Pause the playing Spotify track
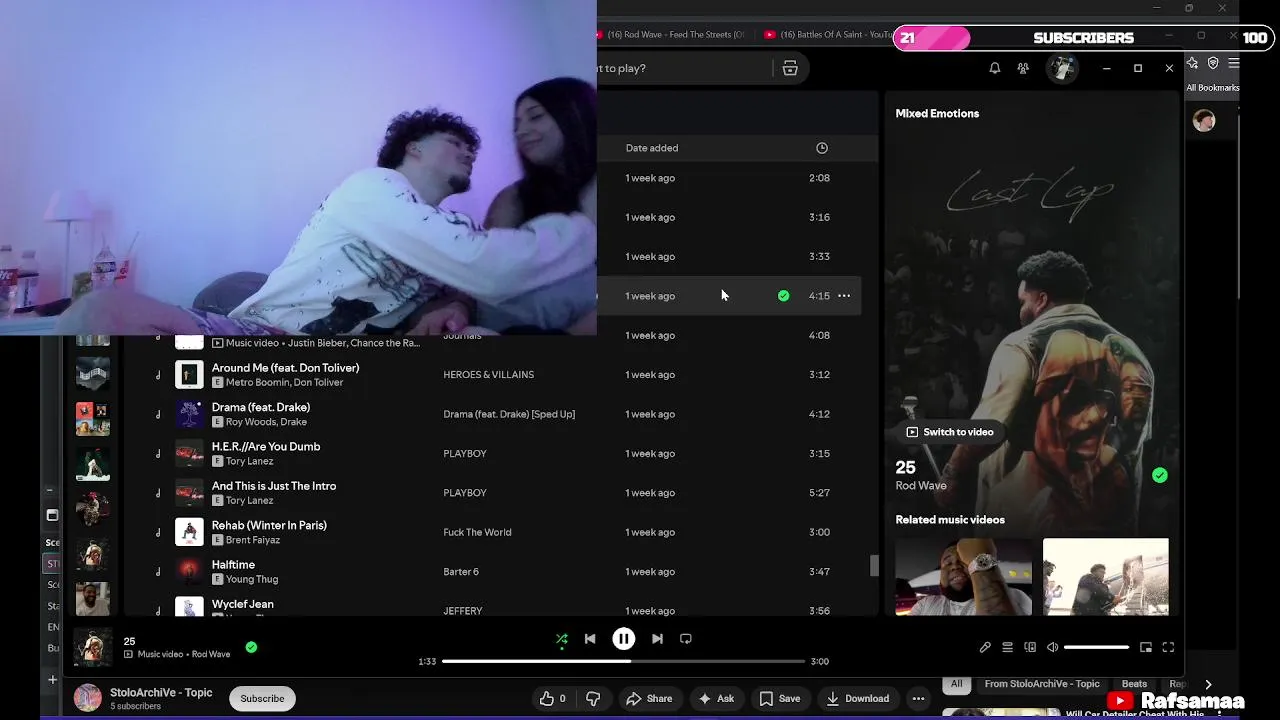 tap(623, 639)
